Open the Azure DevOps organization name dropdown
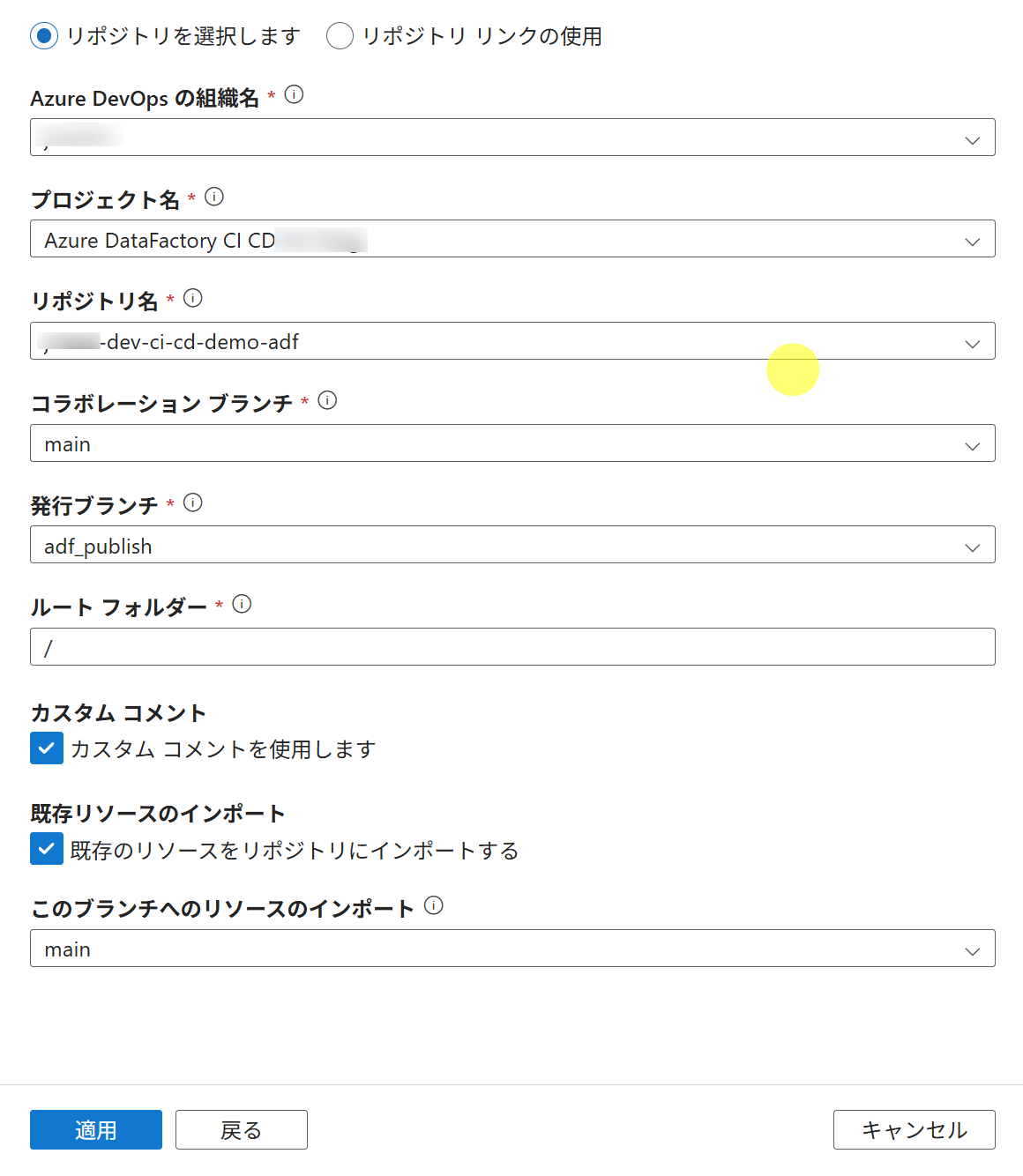Viewport: 1023px width, 1176px height. pyautogui.click(x=512, y=138)
